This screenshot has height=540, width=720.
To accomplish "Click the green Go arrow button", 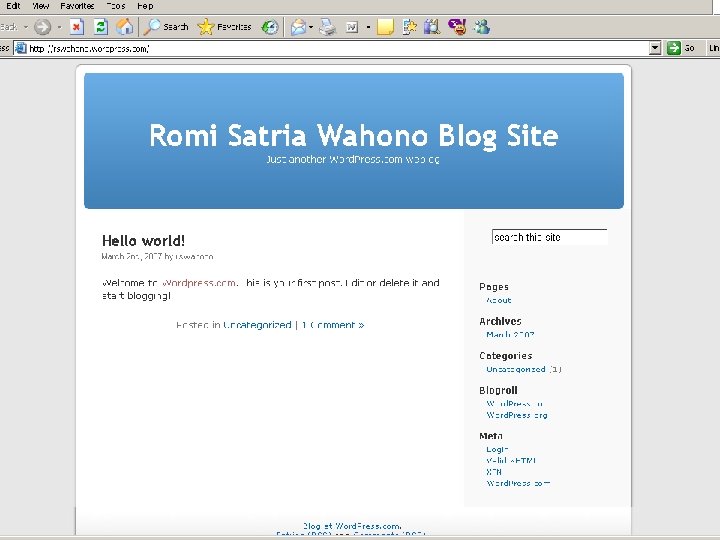I will tap(674, 48).
